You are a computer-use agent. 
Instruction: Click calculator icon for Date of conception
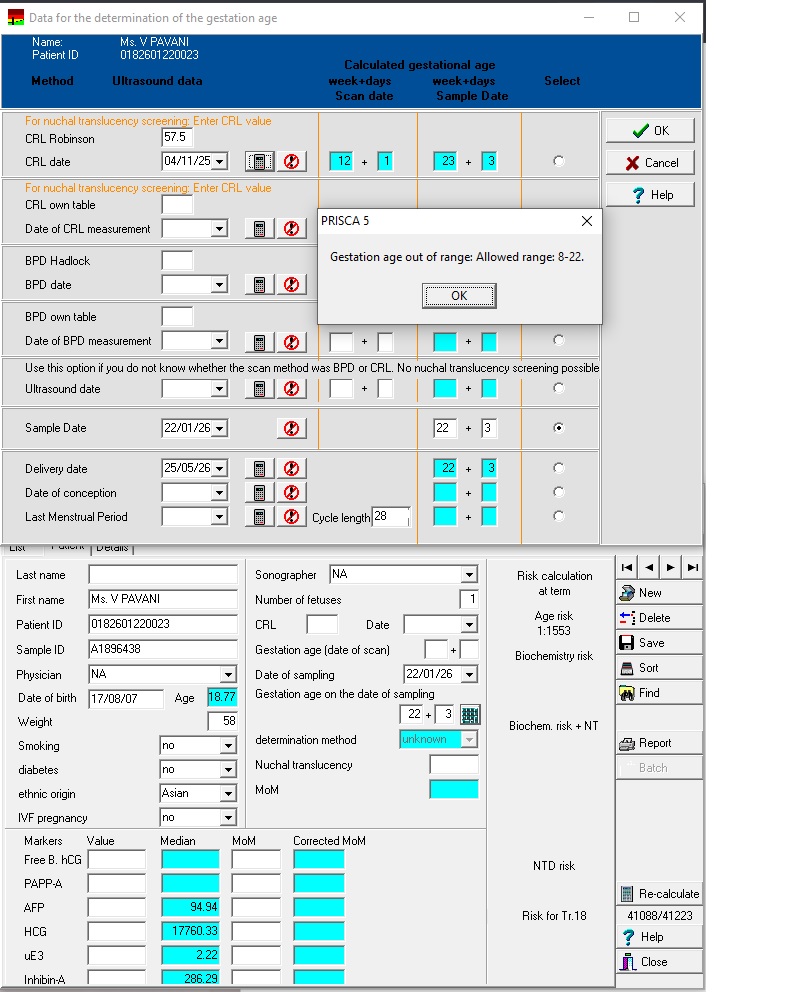pyautogui.click(x=259, y=493)
